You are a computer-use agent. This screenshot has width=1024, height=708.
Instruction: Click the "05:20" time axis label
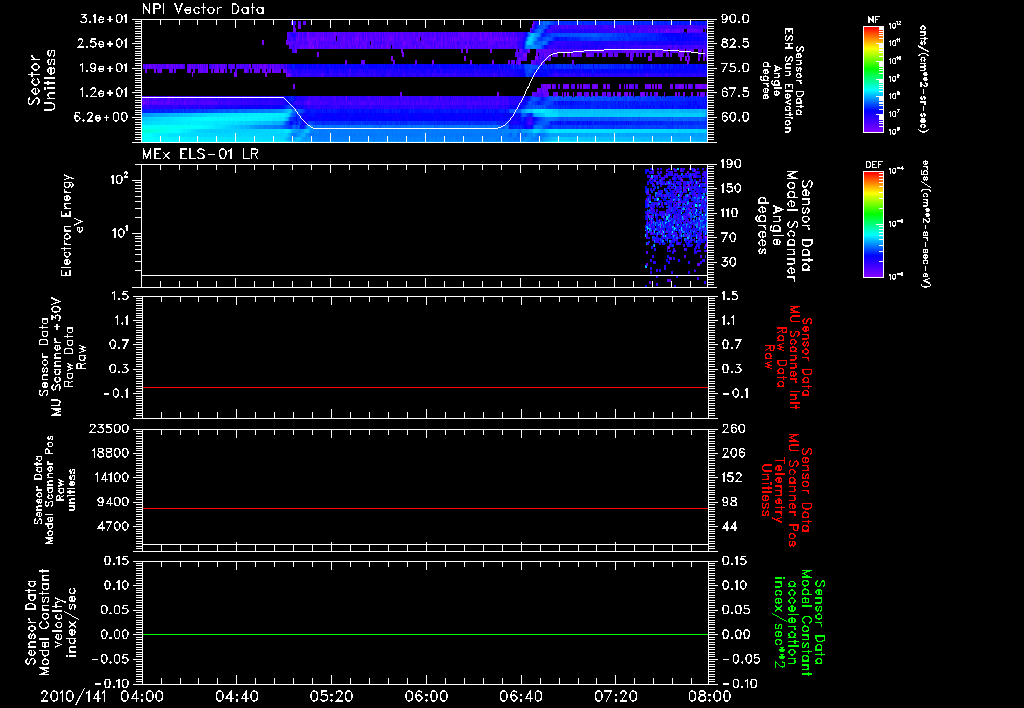click(x=331, y=696)
